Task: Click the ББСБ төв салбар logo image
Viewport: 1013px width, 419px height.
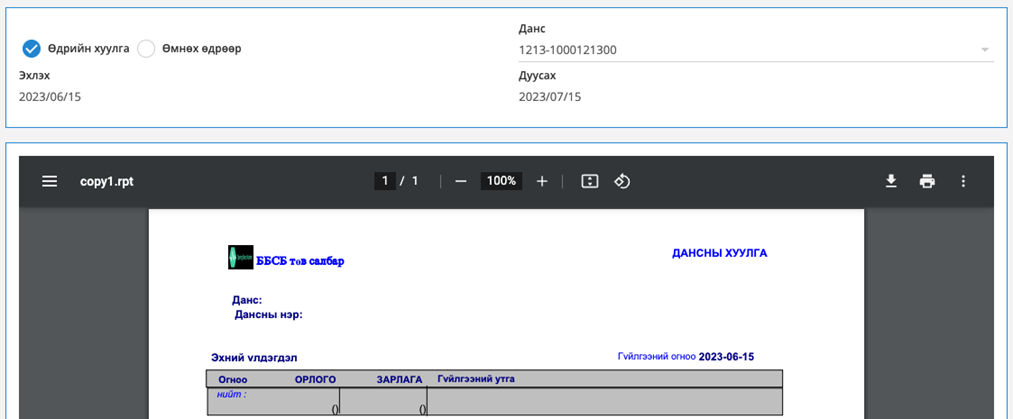Action: point(241,257)
